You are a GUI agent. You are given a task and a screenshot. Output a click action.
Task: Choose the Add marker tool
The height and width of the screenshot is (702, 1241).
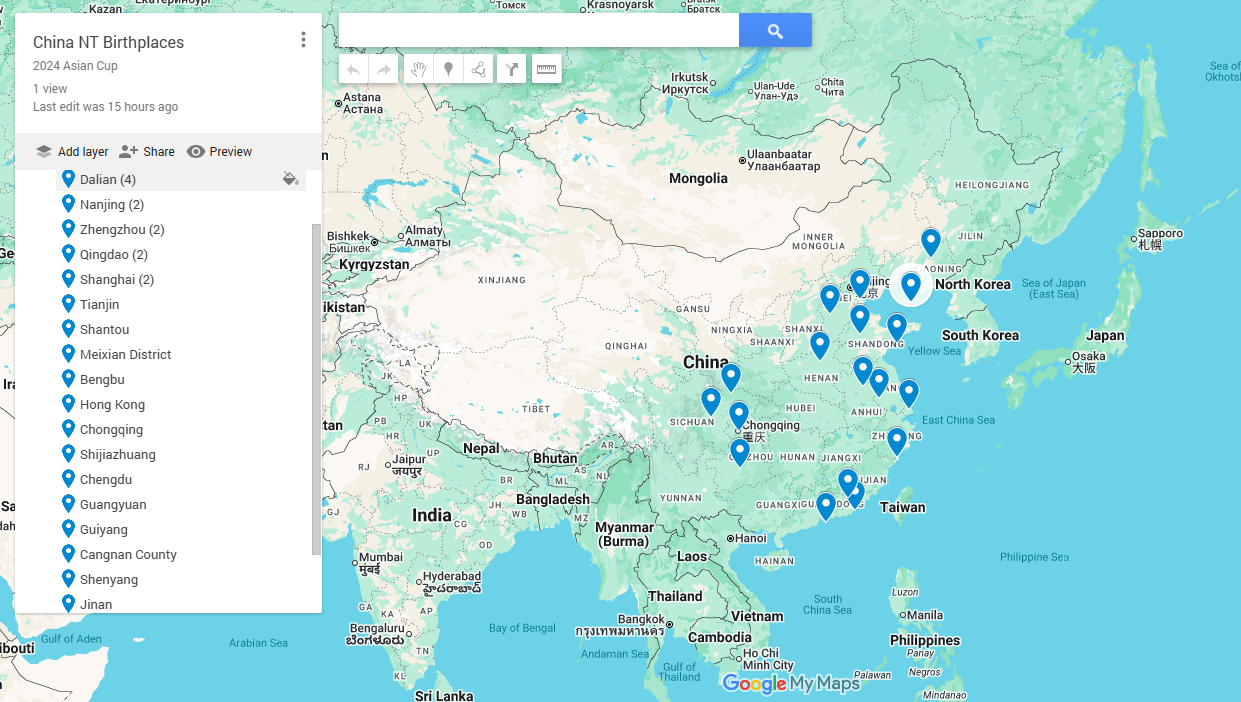click(449, 69)
